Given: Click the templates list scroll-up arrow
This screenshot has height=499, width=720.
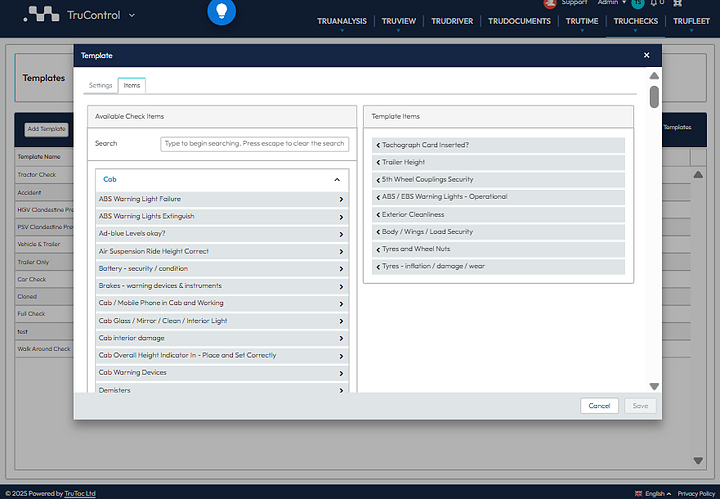Looking at the screenshot, I should tap(698, 174).
